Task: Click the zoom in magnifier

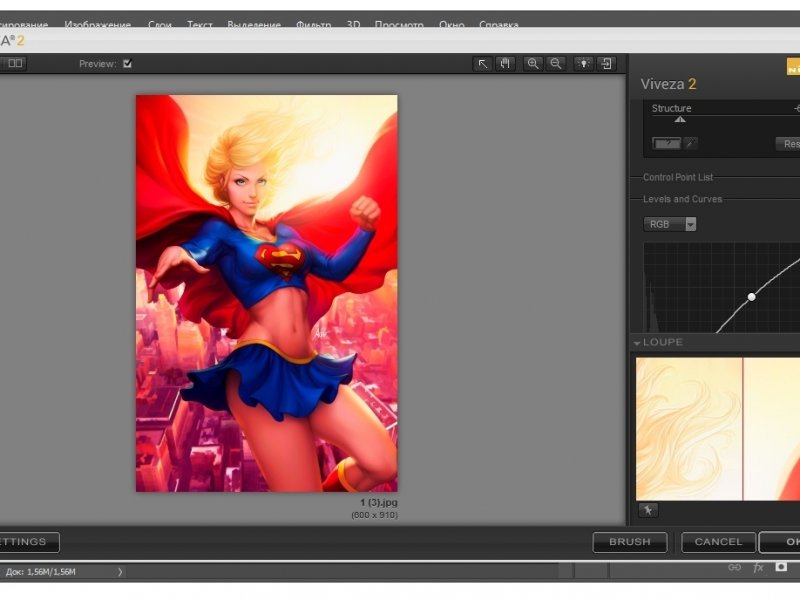Action: coord(533,64)
